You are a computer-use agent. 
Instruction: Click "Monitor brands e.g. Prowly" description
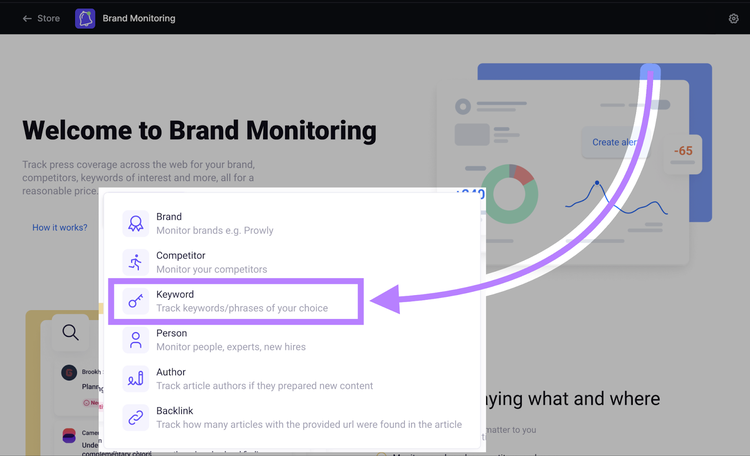click(x=215, y=230)
